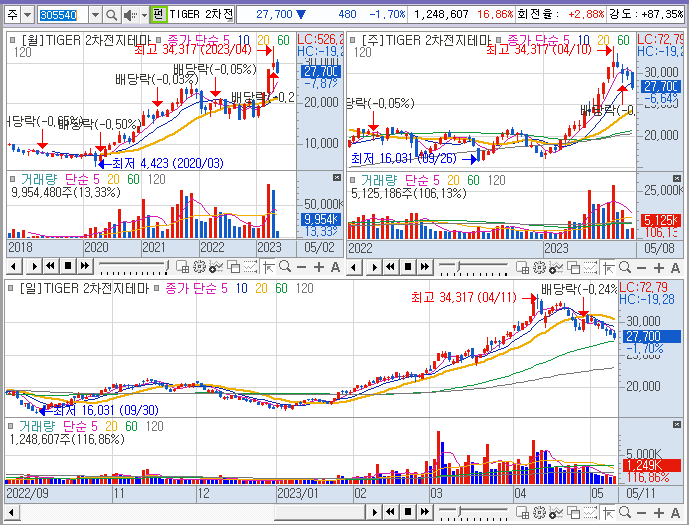
Task: Click weekly chart magnifier zoom icon
Action: [625, 267]
